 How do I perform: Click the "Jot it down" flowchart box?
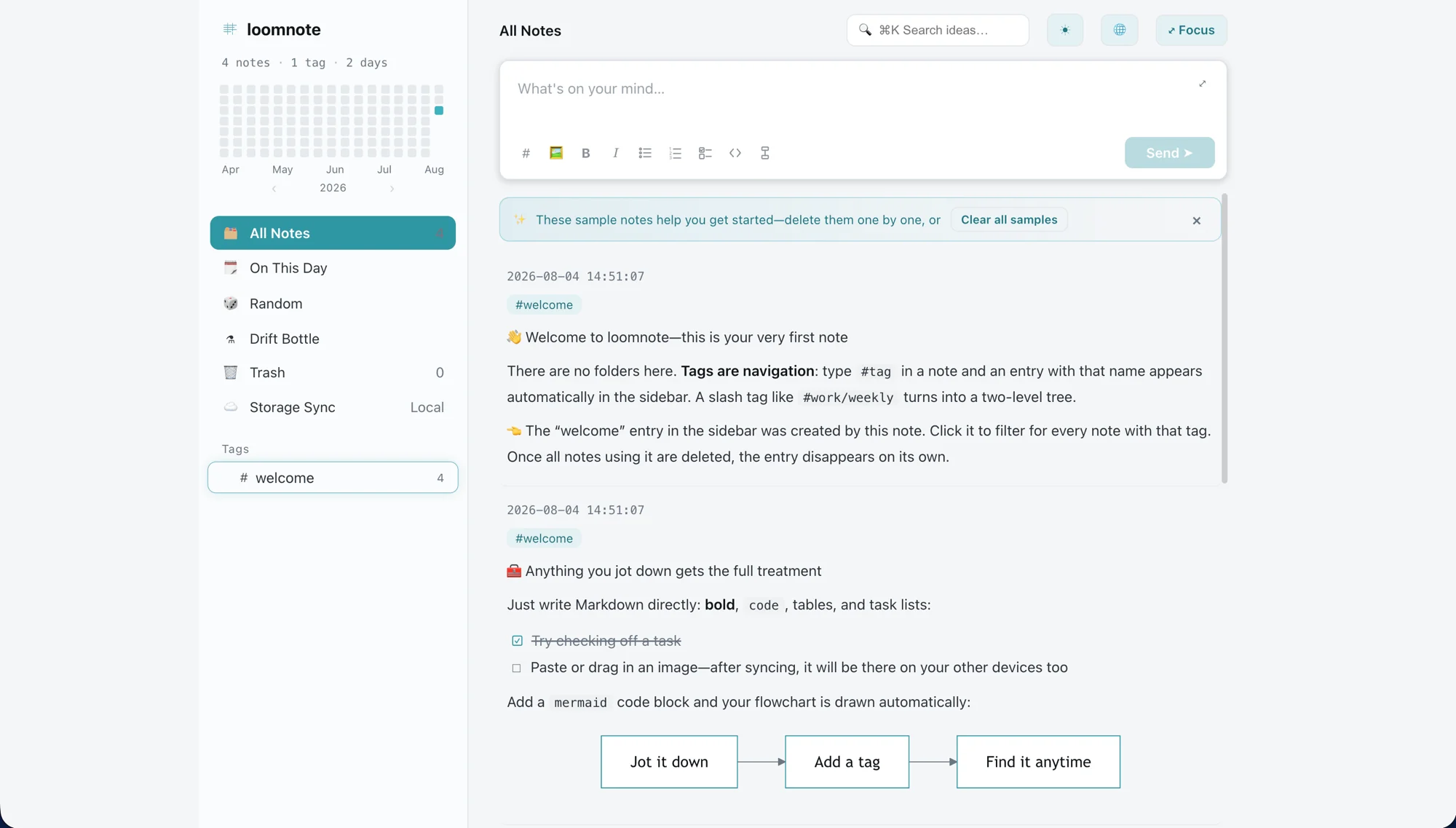pos(669,762)
